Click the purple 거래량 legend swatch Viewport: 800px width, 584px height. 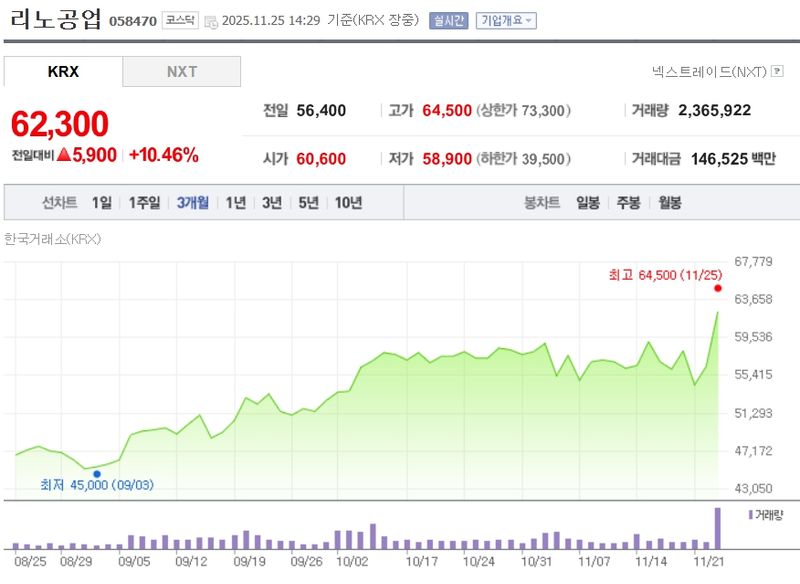(x=750, y=514)
